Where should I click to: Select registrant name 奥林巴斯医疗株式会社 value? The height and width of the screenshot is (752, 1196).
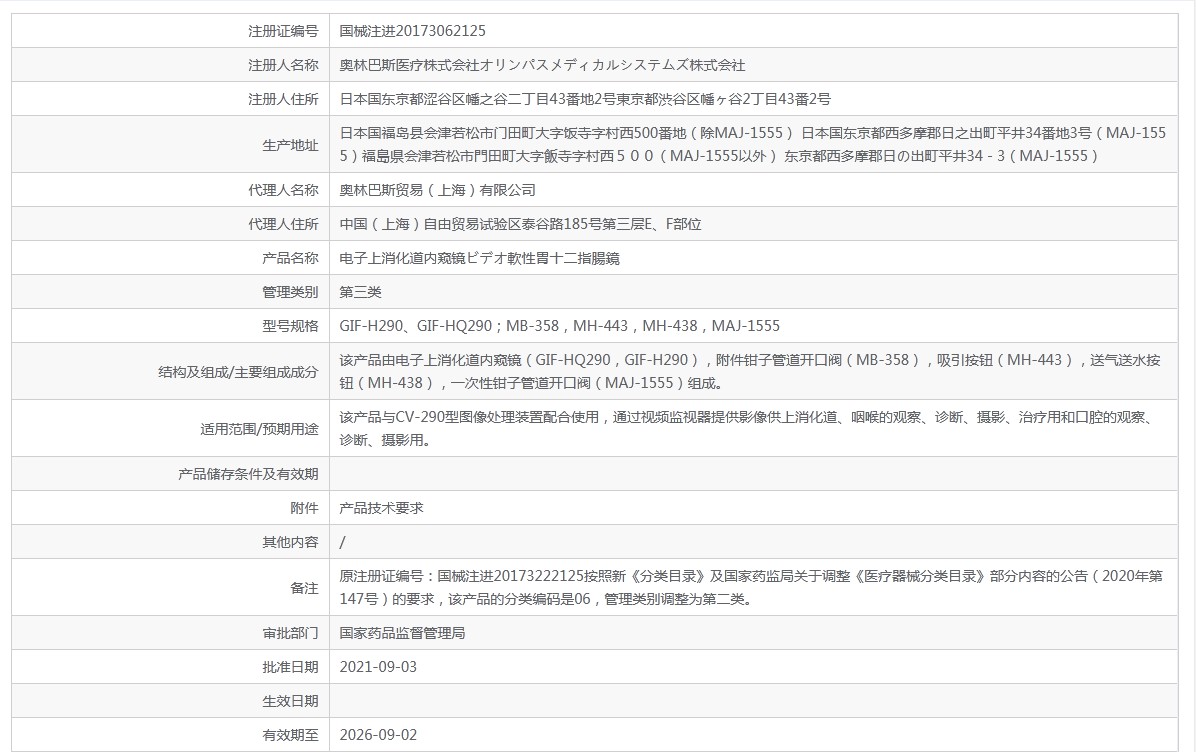[x=542, y=66]
